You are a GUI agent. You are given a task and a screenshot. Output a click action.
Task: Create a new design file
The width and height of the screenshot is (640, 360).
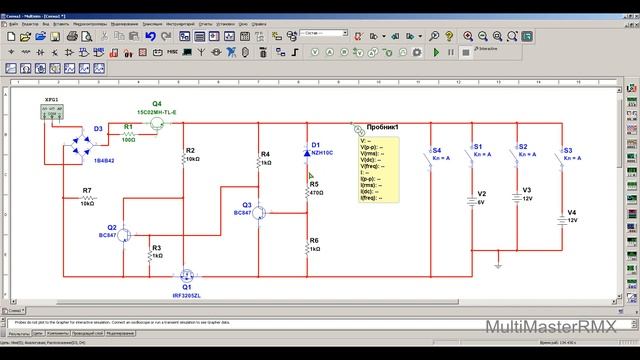[x=11, y=37]
